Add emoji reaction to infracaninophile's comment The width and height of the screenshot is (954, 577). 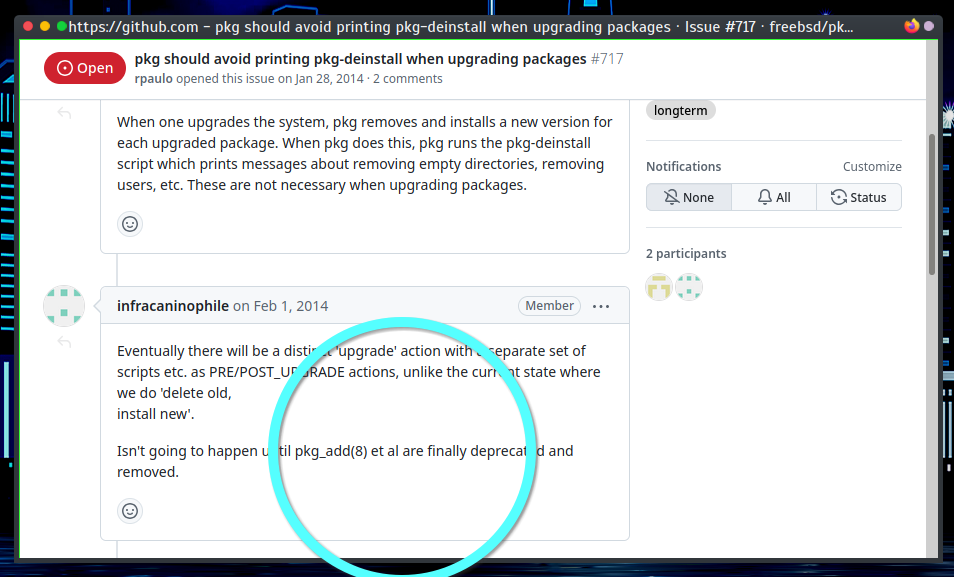tap(130, 511)
